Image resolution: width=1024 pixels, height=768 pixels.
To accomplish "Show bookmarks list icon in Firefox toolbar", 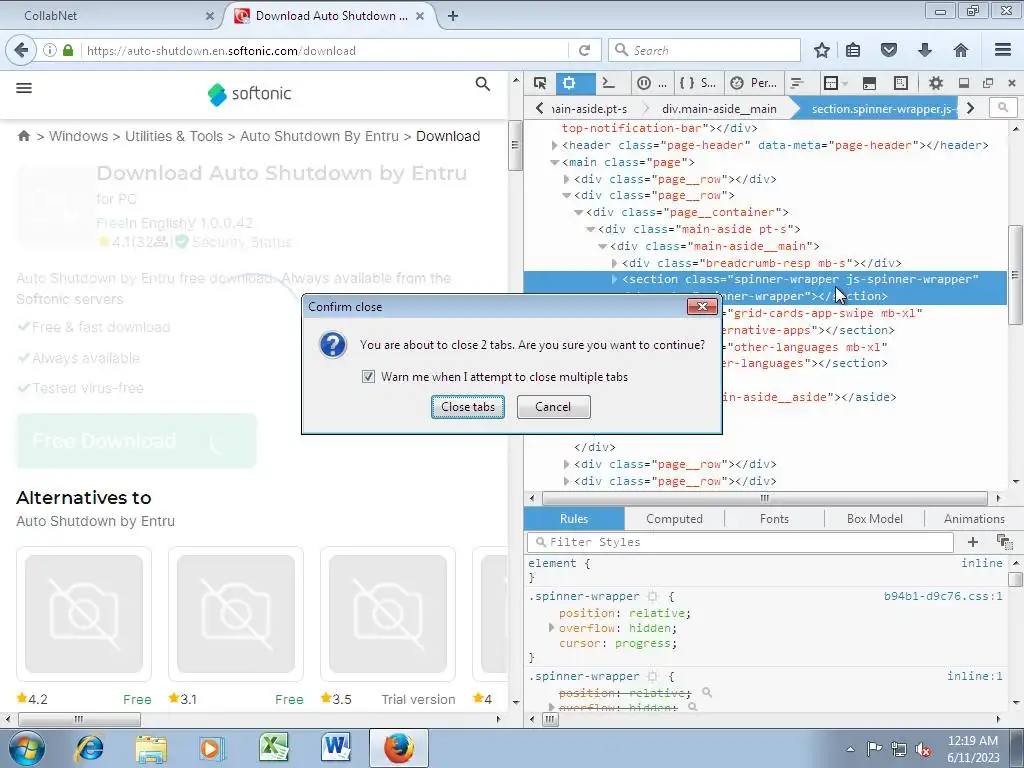I will click(853, 50).
